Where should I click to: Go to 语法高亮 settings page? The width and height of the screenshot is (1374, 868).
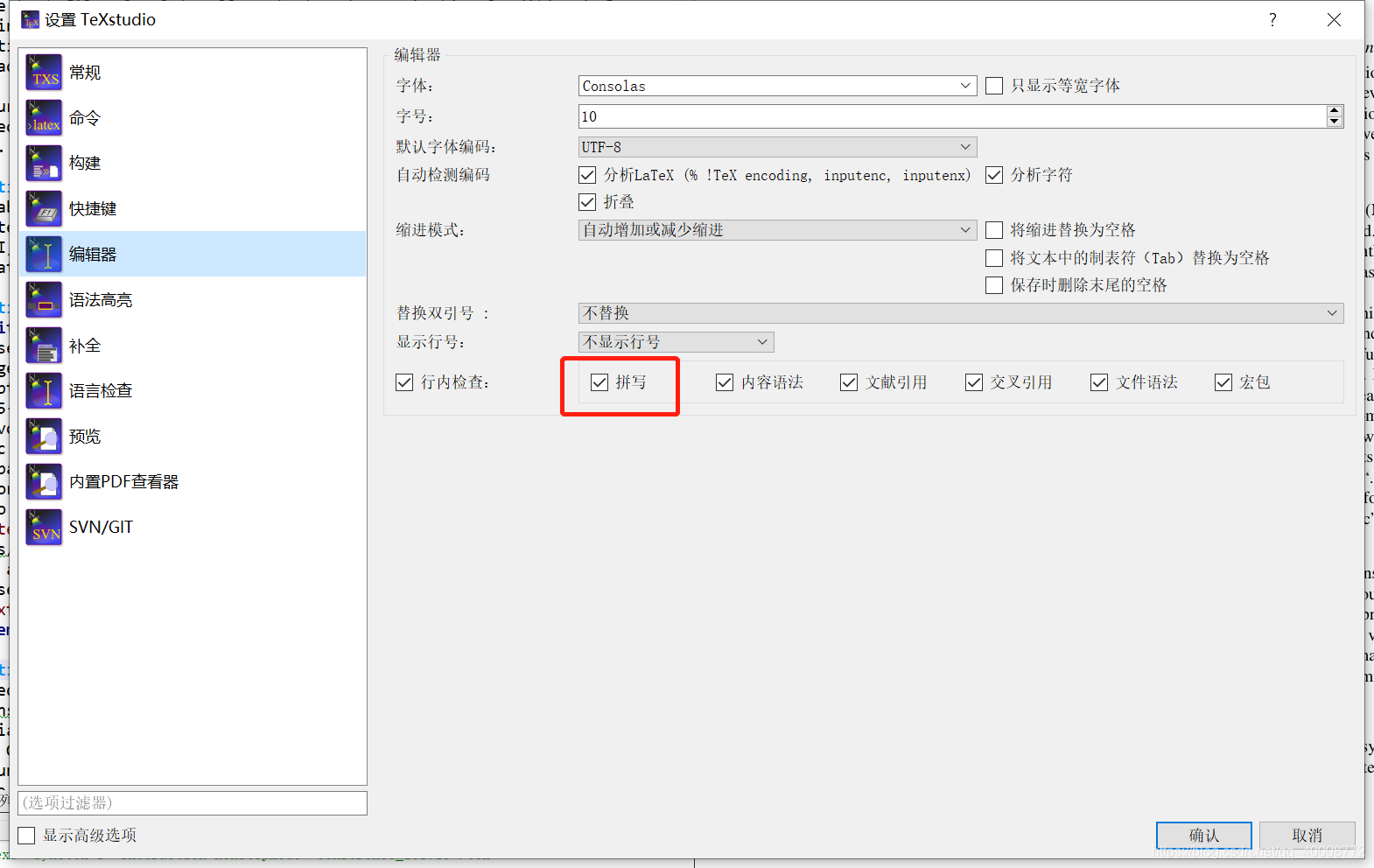193,299
